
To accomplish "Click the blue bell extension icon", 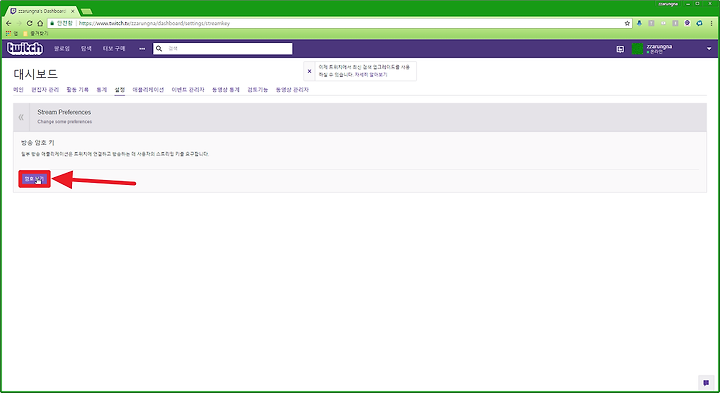I will point(639,23).
